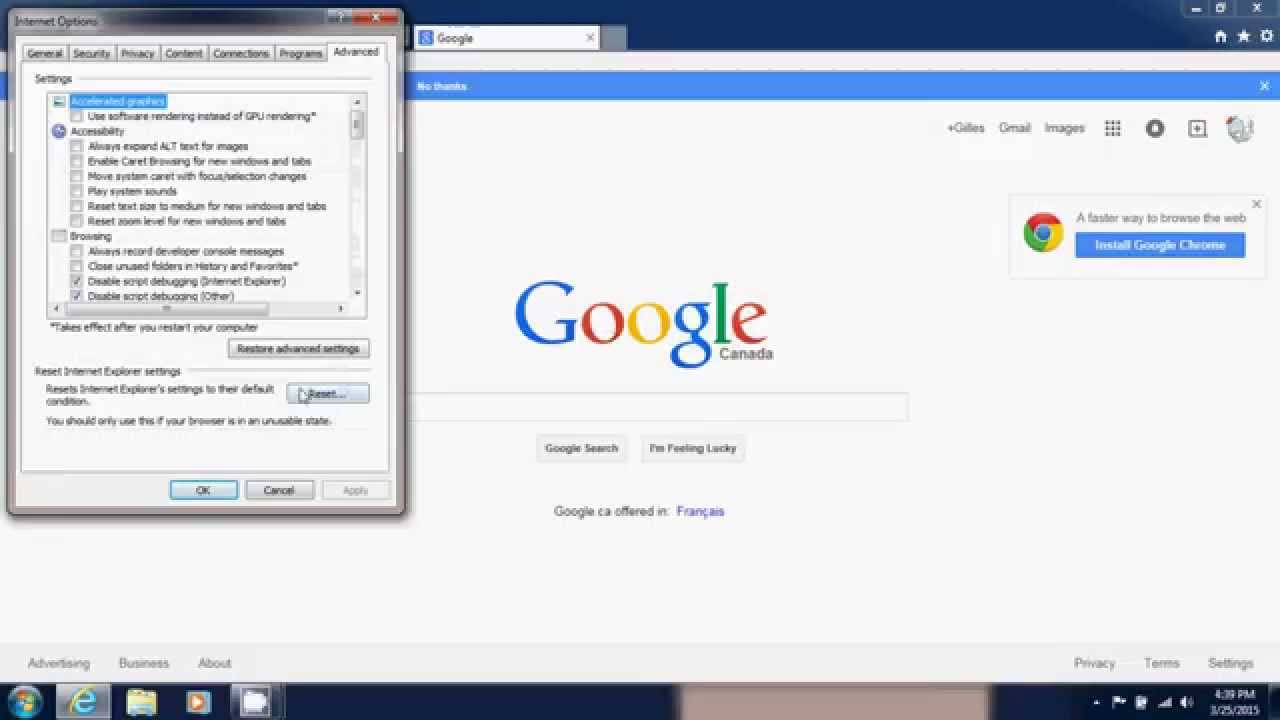Click the +Gilles profile link
Viewport: 1280px width, 720px height.
point(965,128)
